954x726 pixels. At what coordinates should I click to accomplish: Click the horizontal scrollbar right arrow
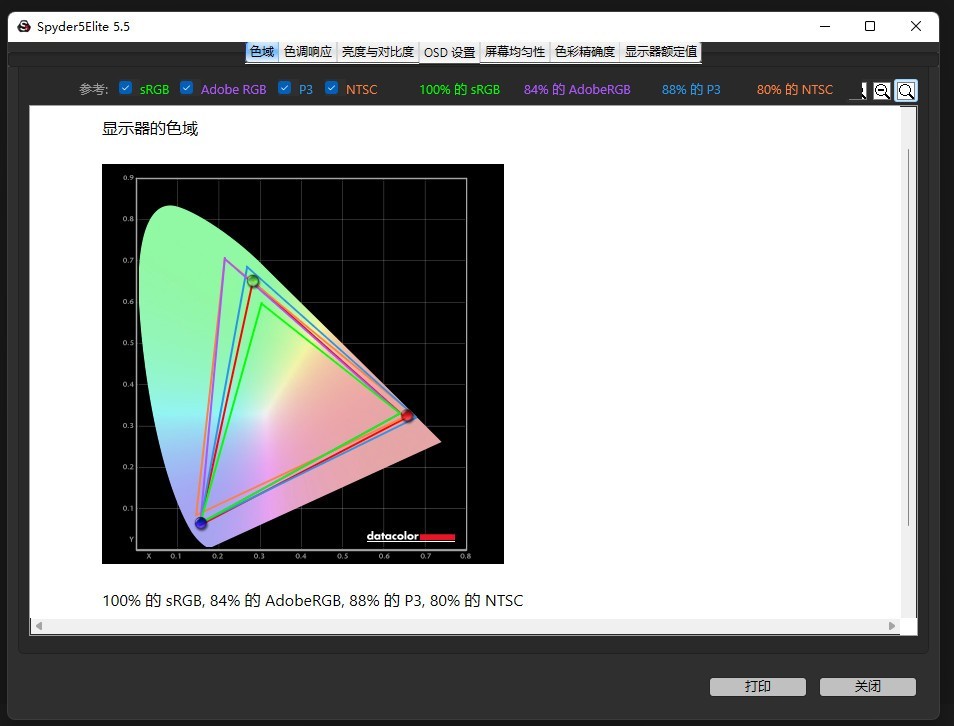(892, 626)
